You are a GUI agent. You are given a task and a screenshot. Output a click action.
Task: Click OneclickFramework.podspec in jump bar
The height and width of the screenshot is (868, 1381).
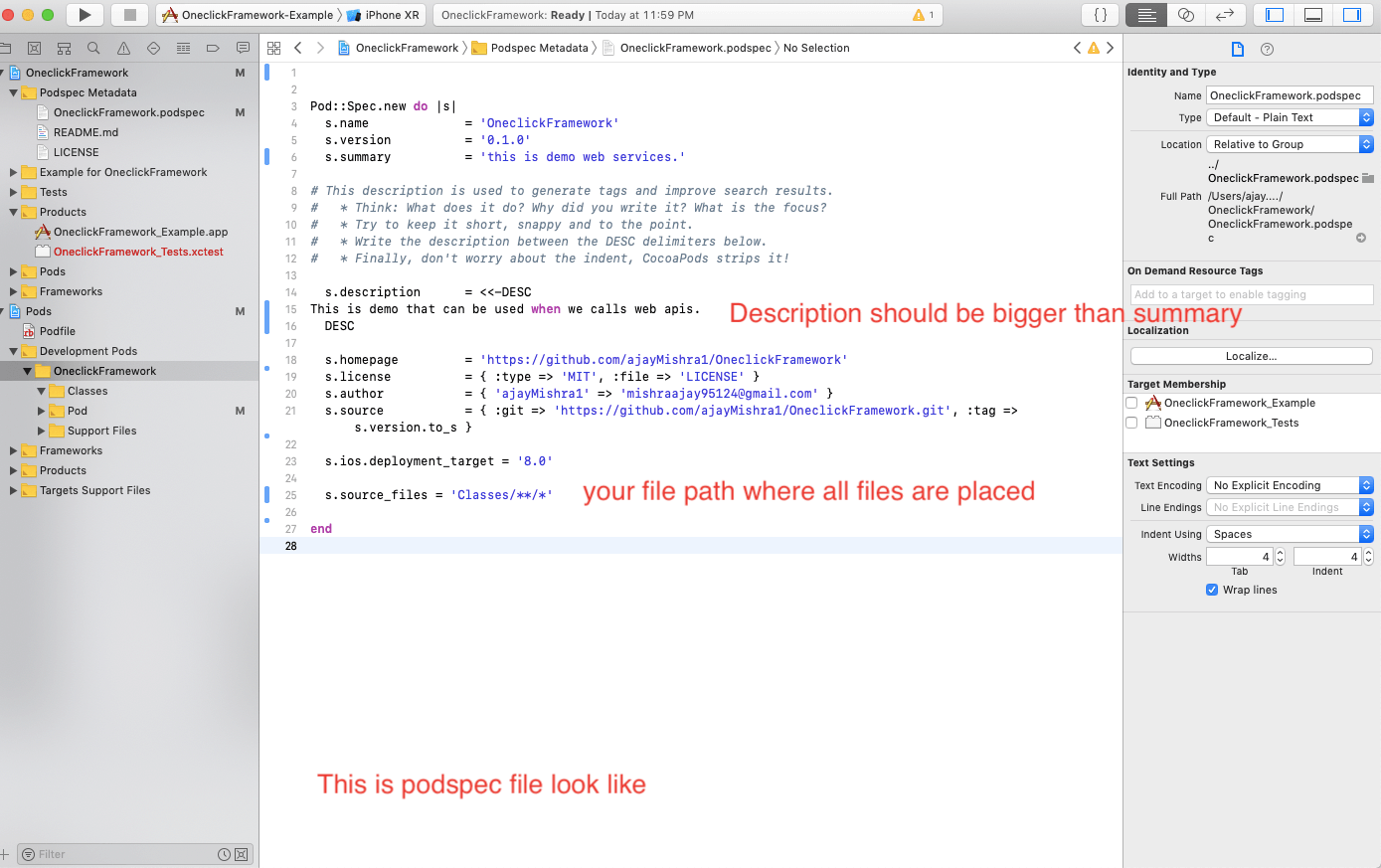point(687,48)
